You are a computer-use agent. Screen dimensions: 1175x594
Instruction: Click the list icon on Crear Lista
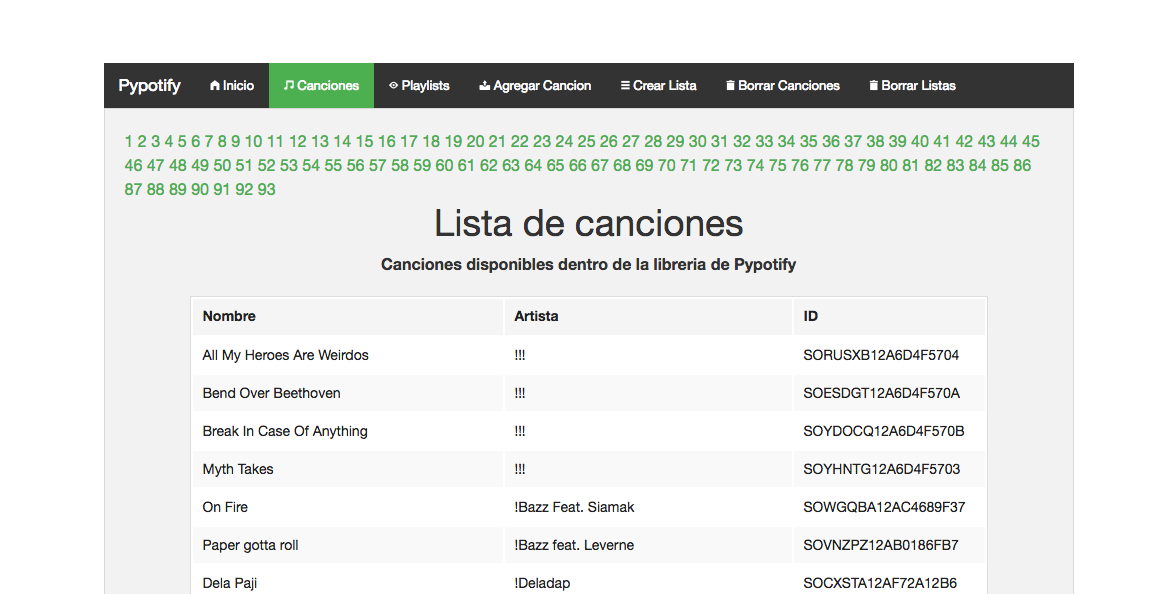[627, 85]
